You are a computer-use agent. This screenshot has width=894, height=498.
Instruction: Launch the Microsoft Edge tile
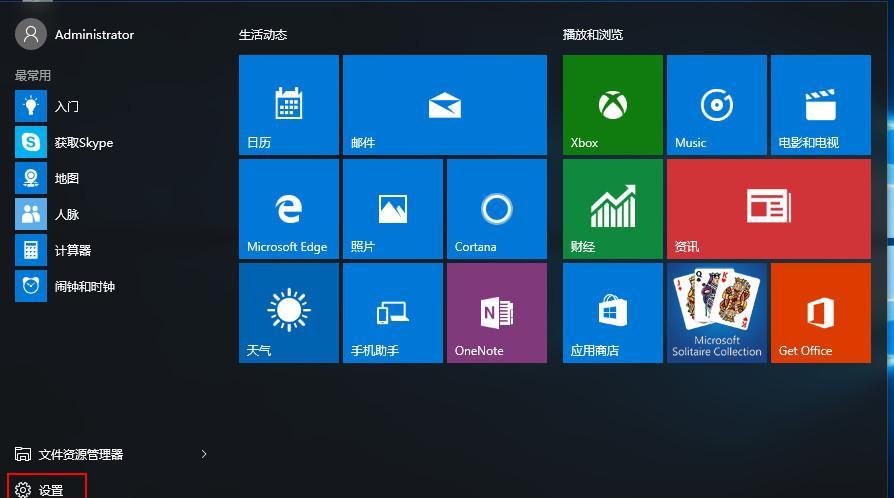(x=288, y=209)
